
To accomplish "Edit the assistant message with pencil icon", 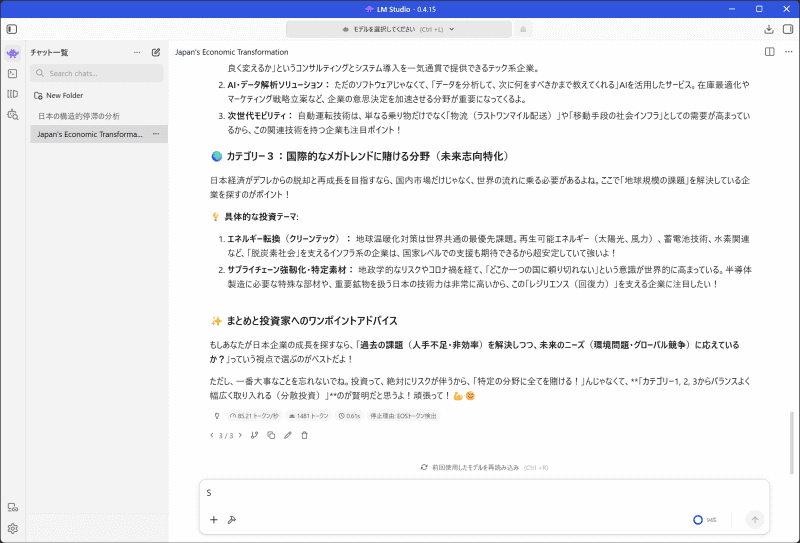I will pyautogui.click(x=288, y=435).
